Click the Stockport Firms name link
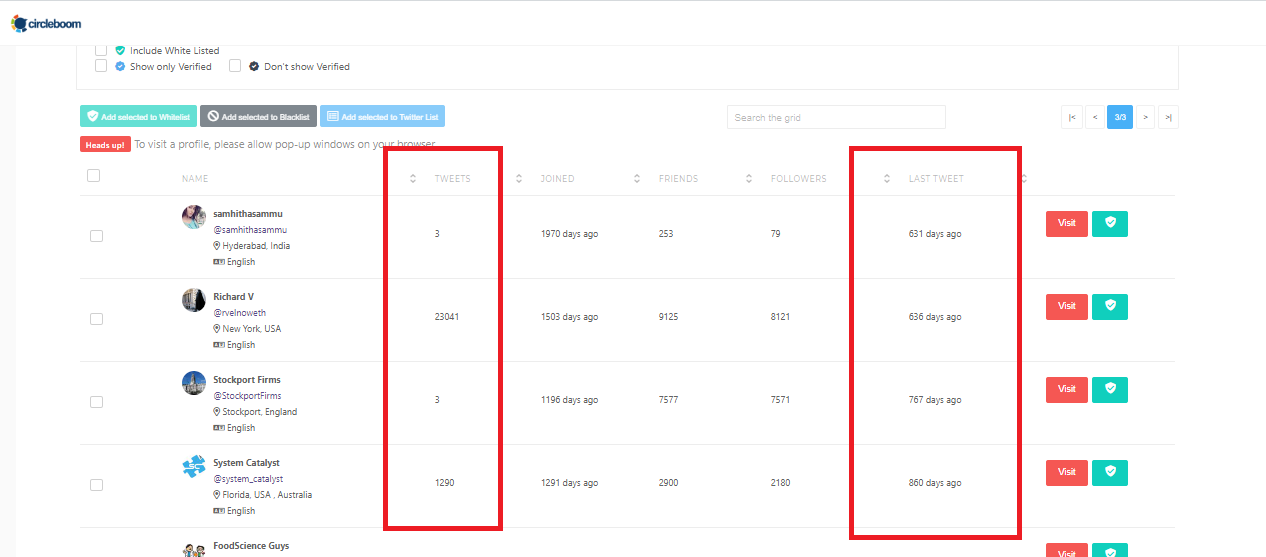This screenshot has width=1266, height=557. point(247,380)
